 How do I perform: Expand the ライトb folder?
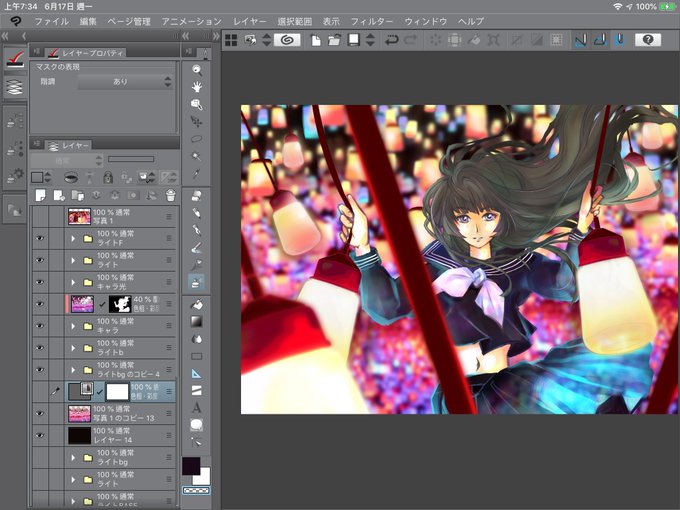coord(73,348)
